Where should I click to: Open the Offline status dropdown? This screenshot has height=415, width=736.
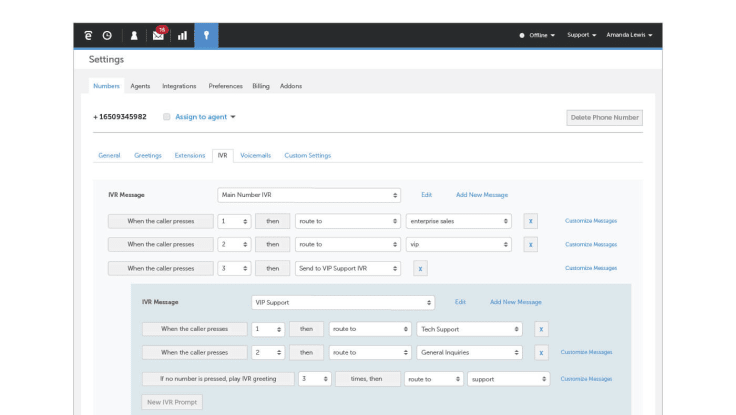coord(537,35)
